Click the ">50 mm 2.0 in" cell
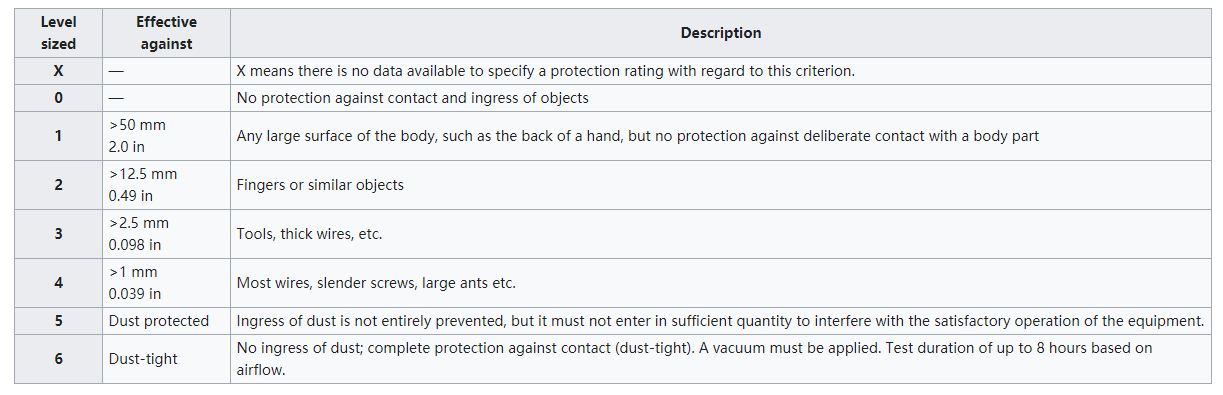Screen dimensions: 1223x395 pos(166,136)
